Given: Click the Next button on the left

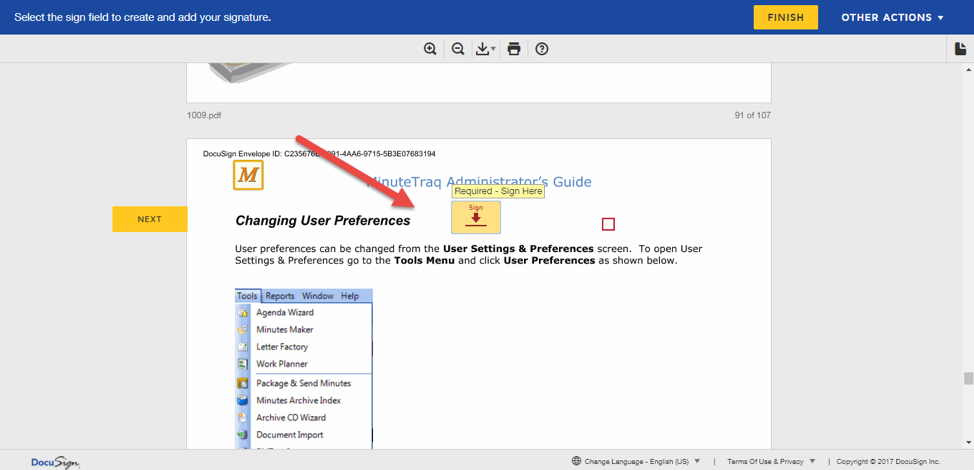Looking at the screenshot, I should pyautogui.click(x=149, y=219).
